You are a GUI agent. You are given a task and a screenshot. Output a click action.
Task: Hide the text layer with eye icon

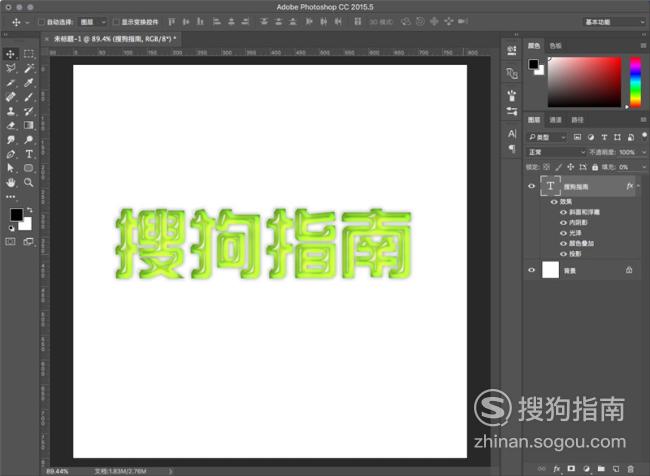tap(531, 186)
